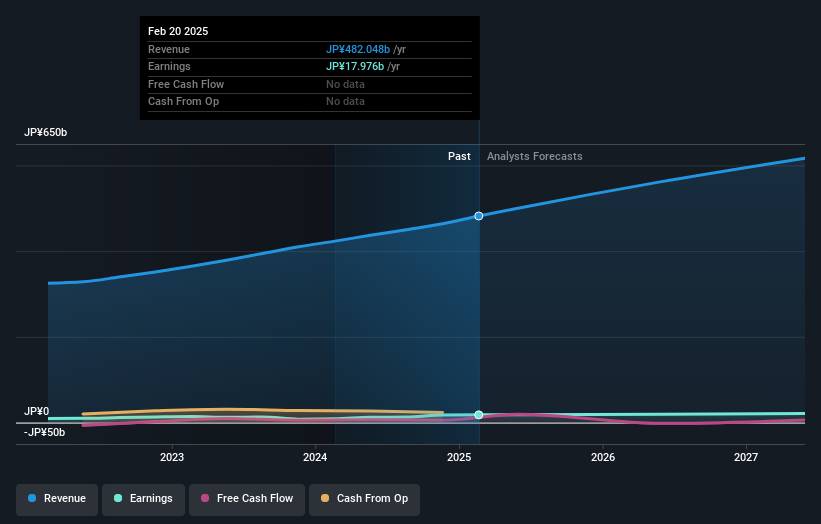
Task: Click tooltip 'Cash From Op' row label
Action: (183, 102)
